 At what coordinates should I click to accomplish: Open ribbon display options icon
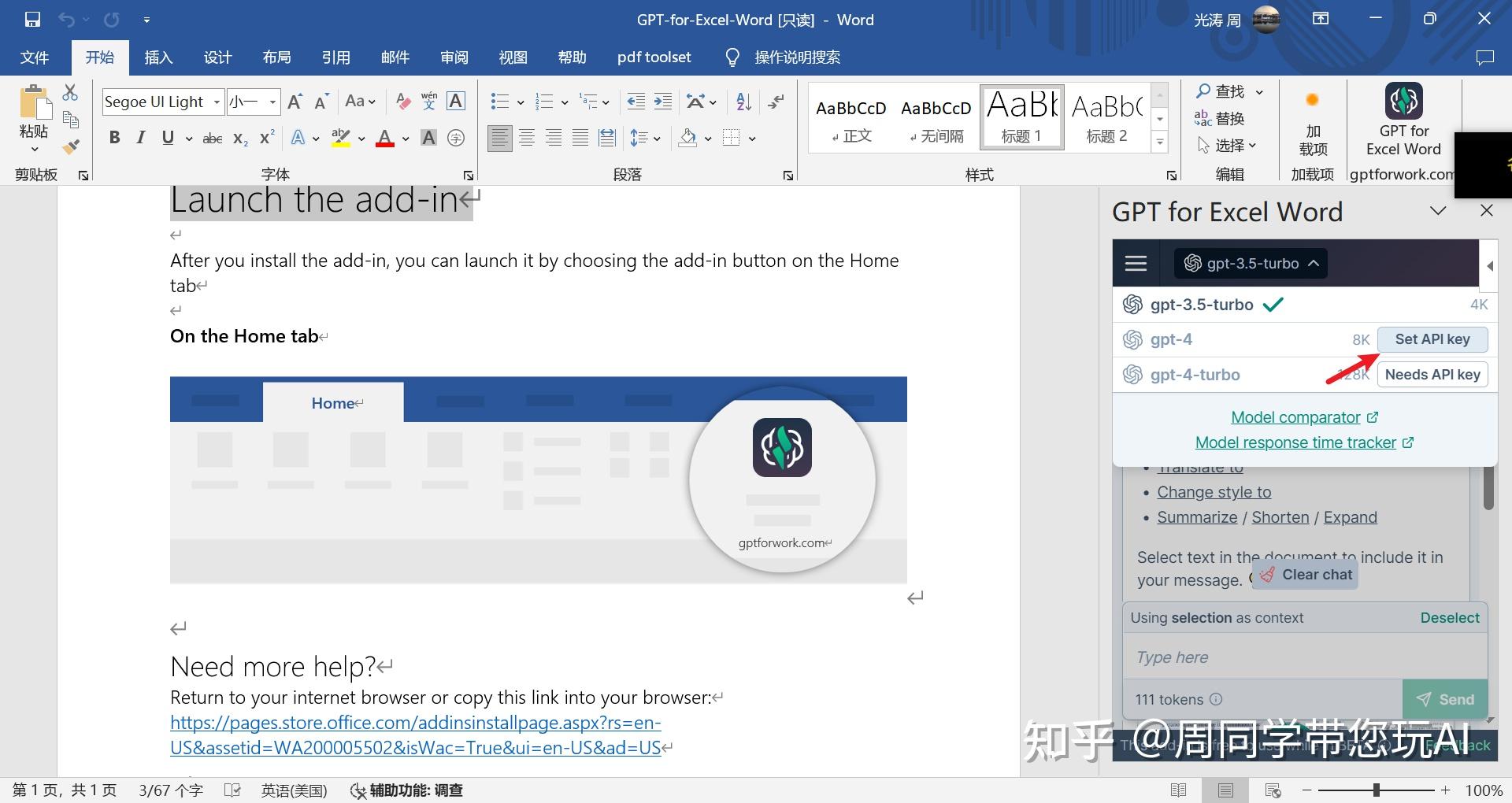coord(1321,19)
